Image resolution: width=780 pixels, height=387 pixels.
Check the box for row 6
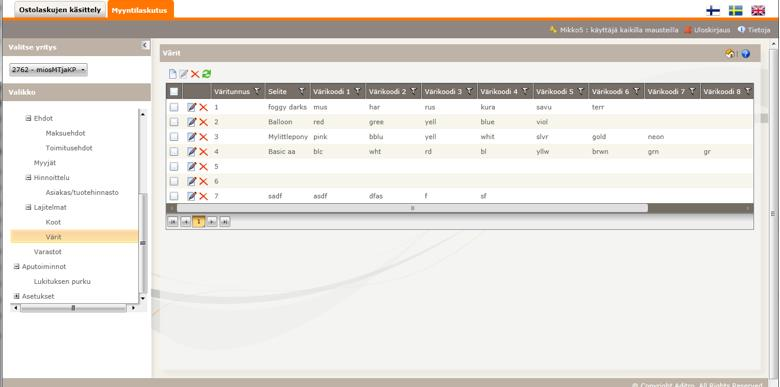[x=174, y=182]
